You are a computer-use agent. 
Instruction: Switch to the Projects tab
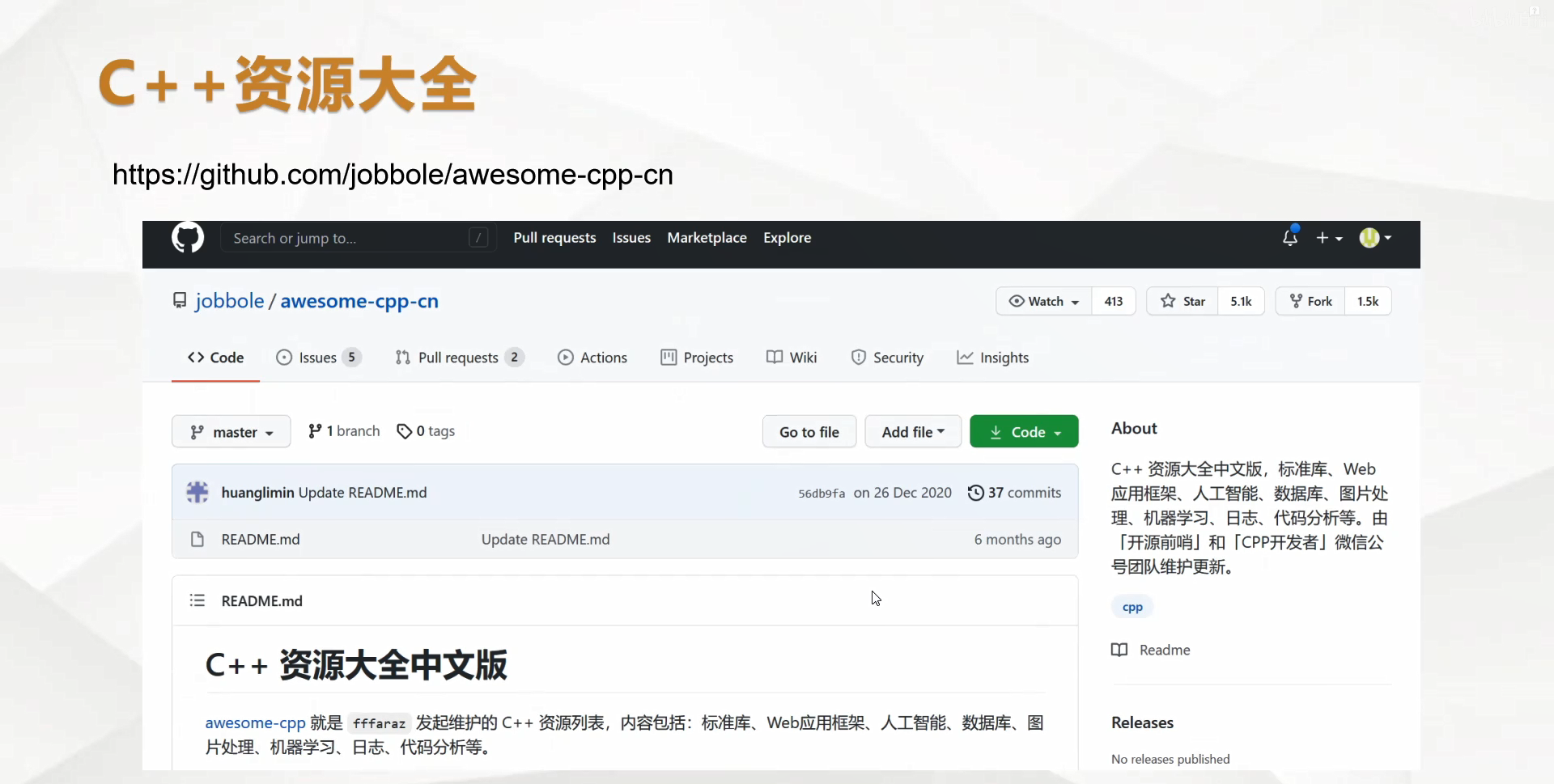click(x=697, y=358)
